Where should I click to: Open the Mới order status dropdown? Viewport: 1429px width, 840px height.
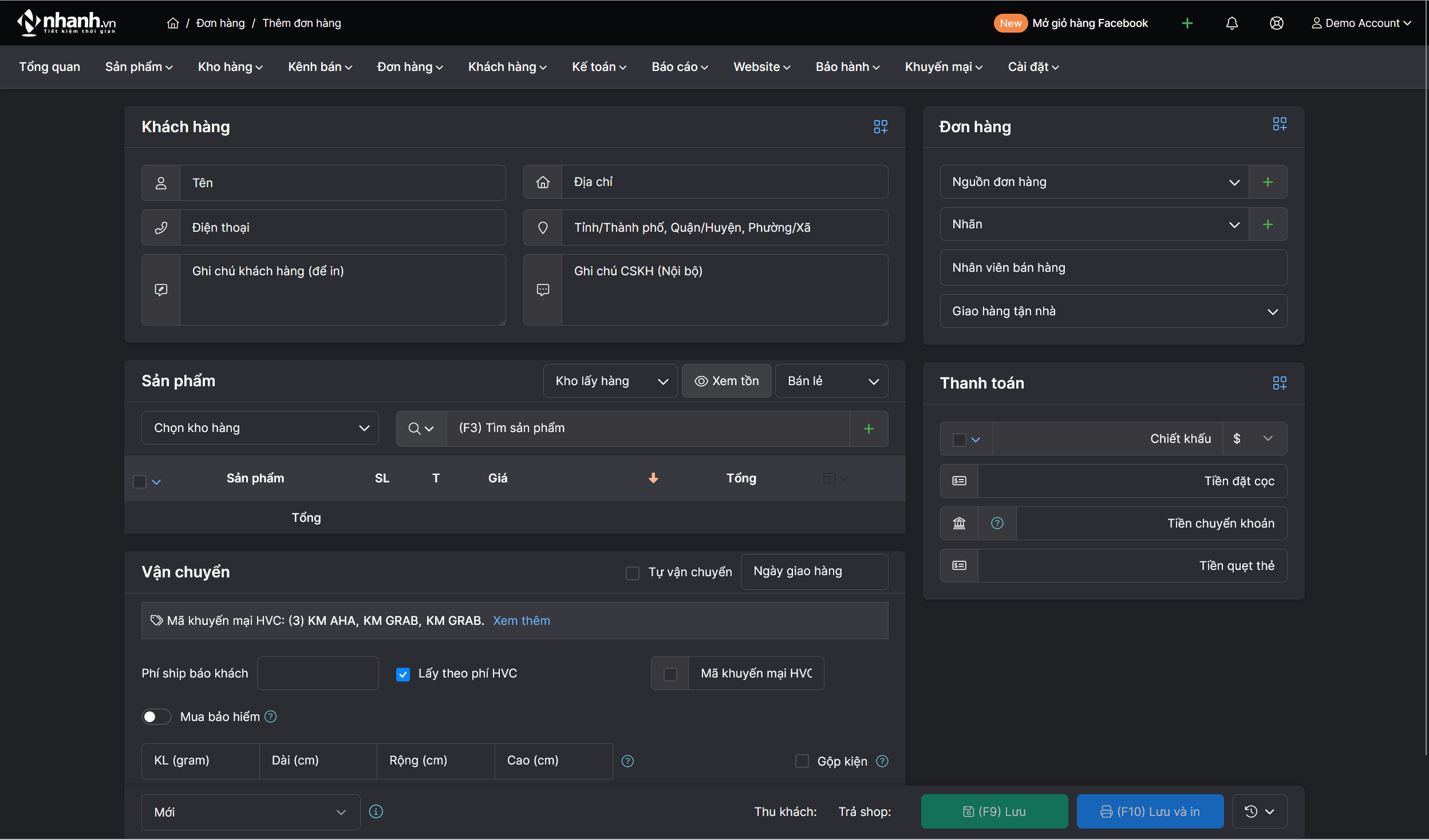pos(251,812)
